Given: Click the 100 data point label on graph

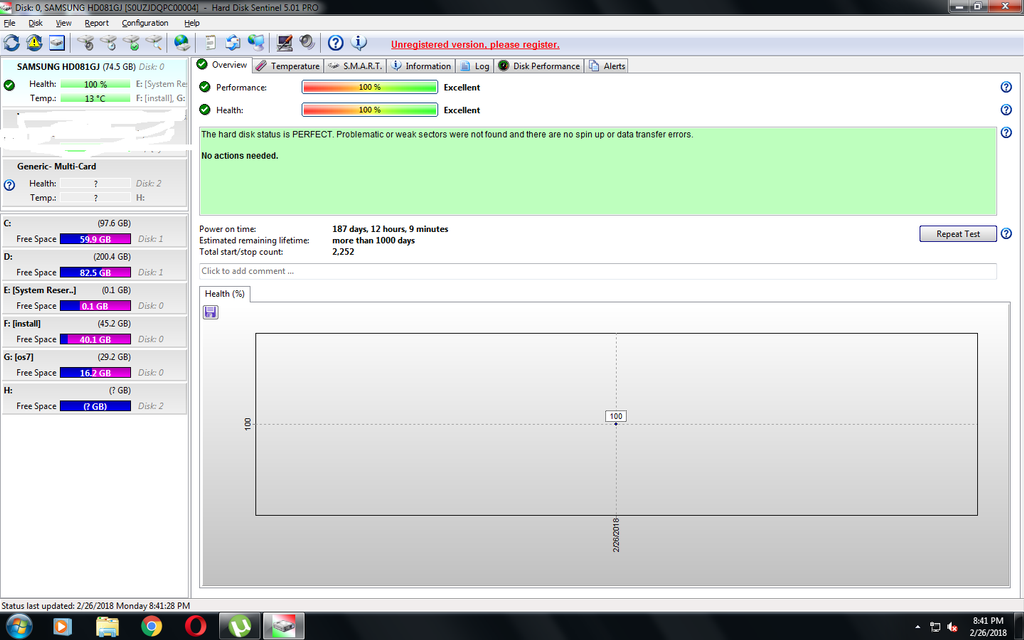Looking at the screenshot, I should 616,416.
